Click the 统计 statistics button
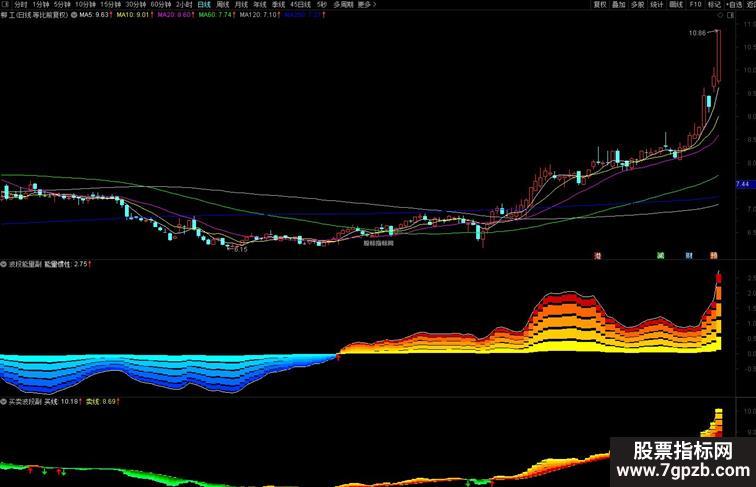Image resolution: width=756 pixels, height=487 pixels. [657, 4]
